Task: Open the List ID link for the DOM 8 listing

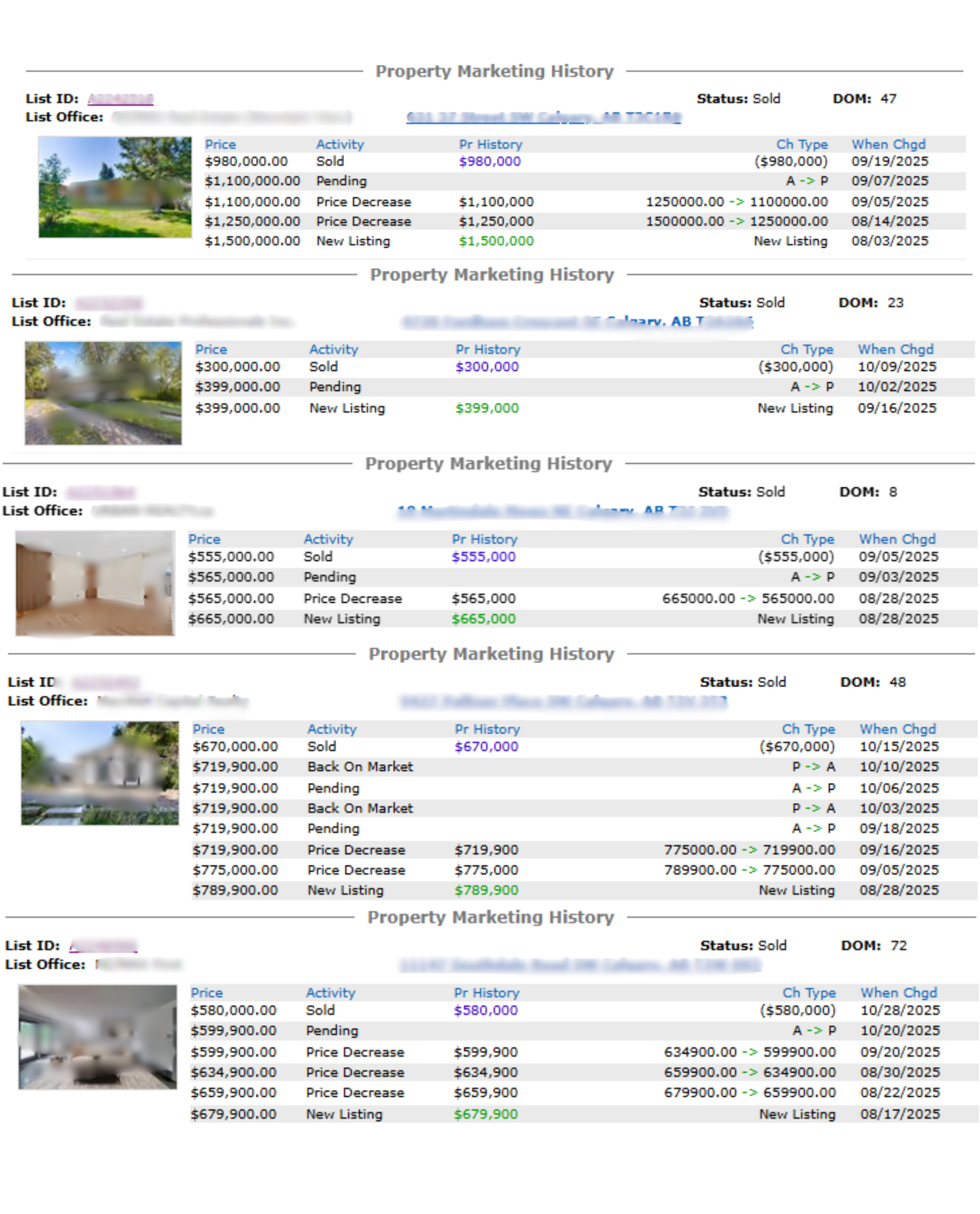Action: click(100, 492)
